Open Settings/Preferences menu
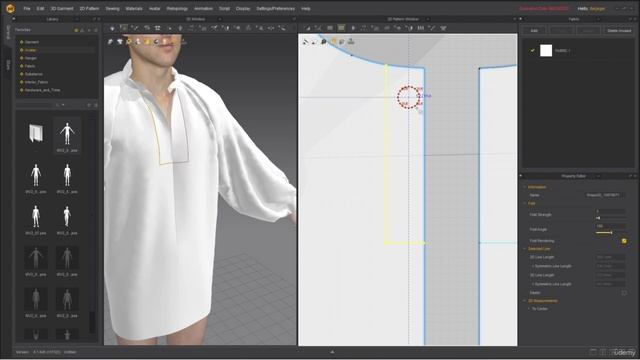This screenshot has width=640, height=360. click(x=276, y=9)
